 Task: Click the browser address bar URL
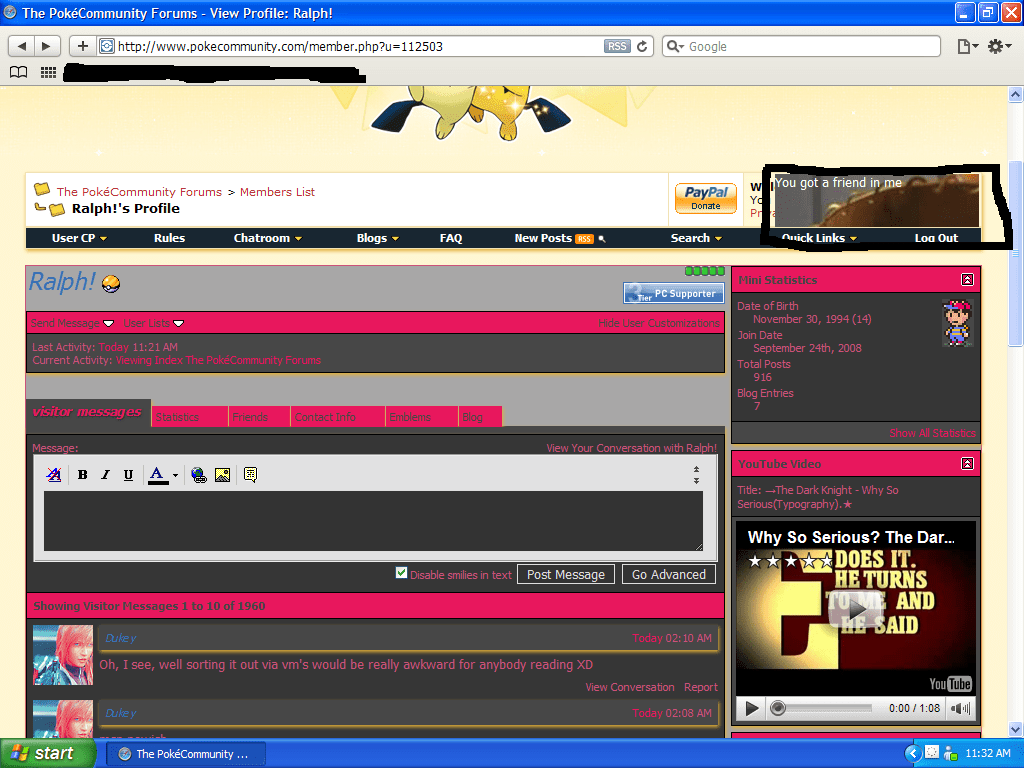[280, 46]
